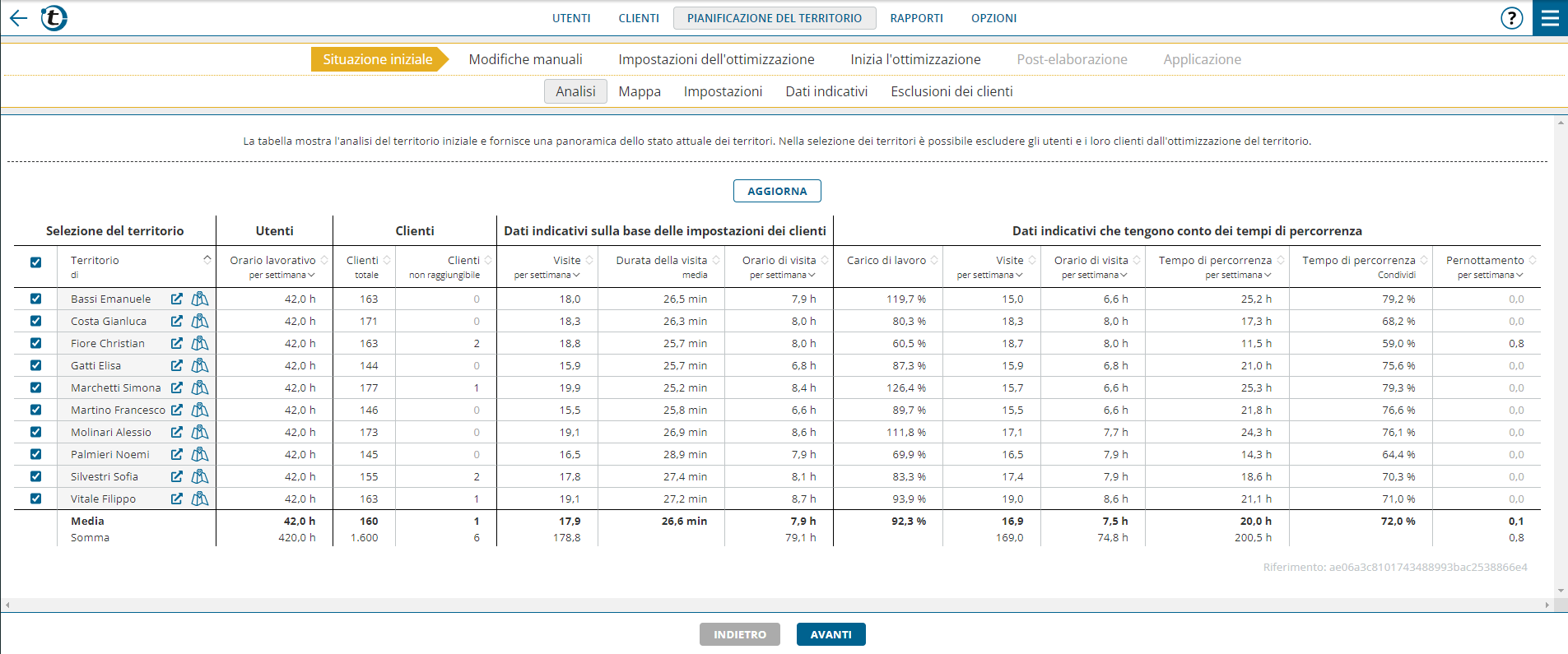1568x654 pixels.
Task: Go to Impostazioni dell'ottimizzazione step
Action: pos(716,59)
